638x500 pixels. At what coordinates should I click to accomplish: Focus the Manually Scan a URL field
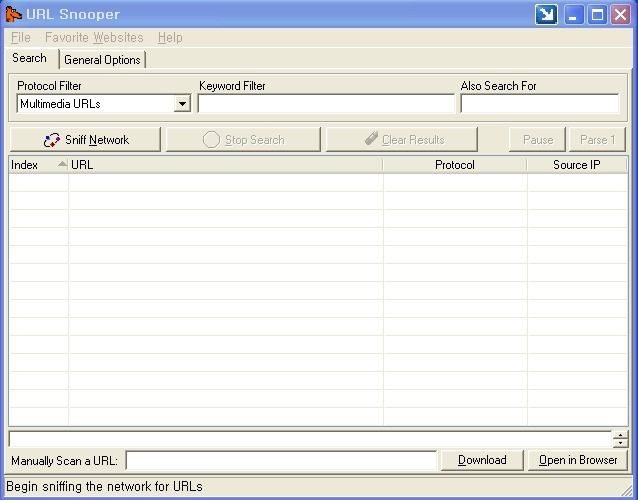pyautogui.click(x=281, y=461)
